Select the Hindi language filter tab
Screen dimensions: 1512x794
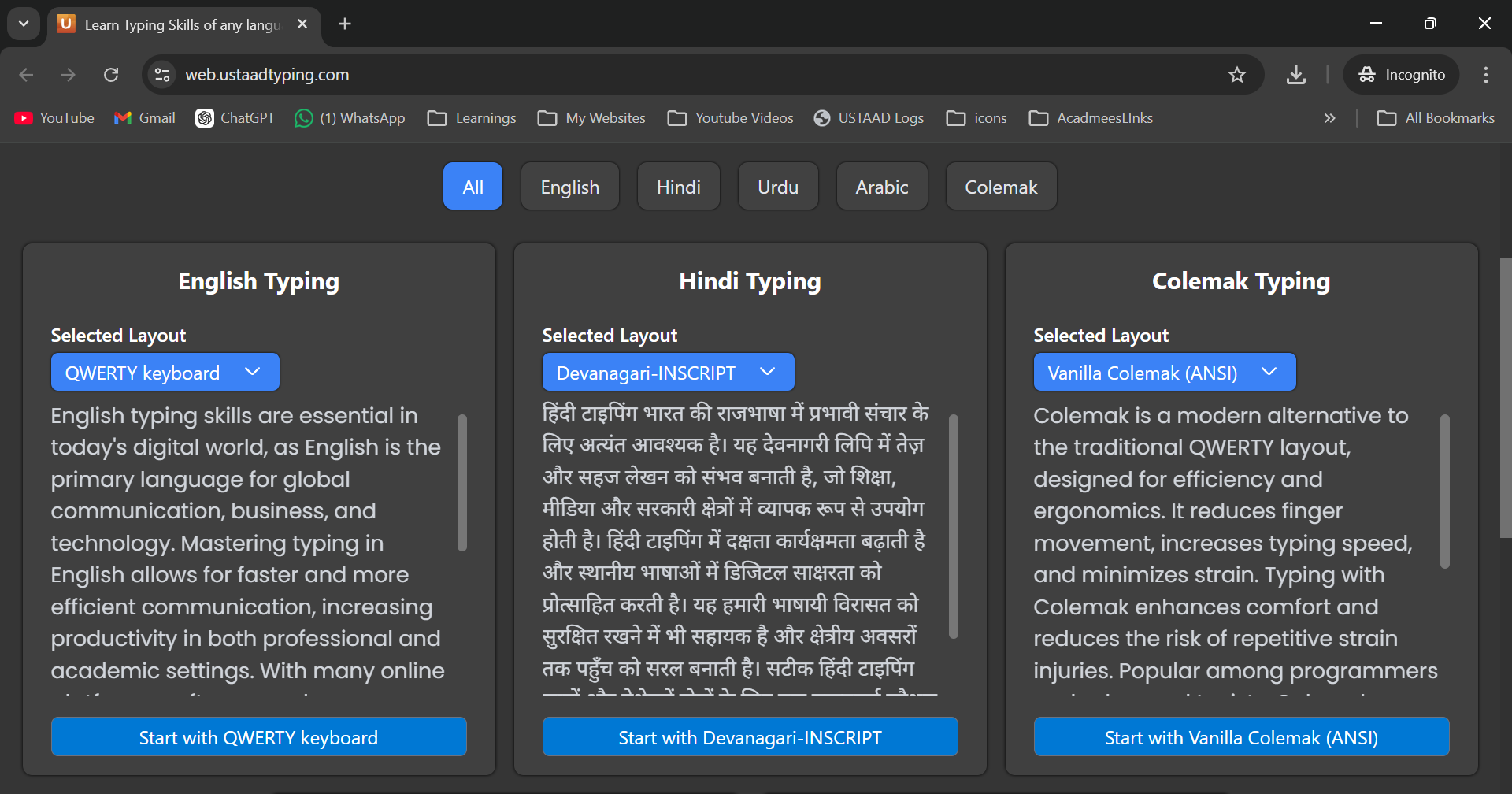[x=678, y=187]
